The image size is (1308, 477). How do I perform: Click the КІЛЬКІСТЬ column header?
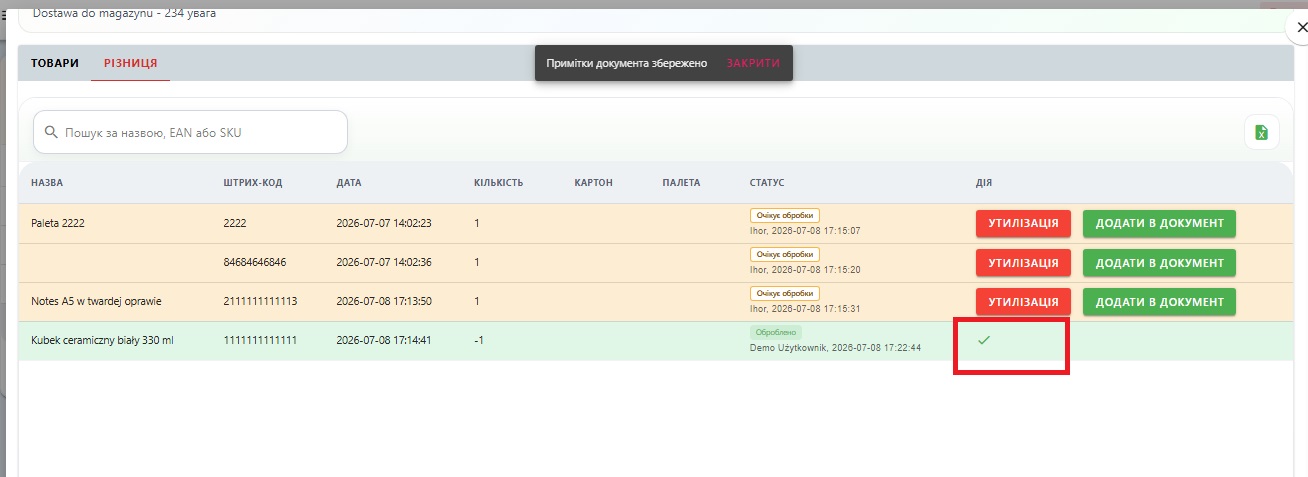tap(499, 183)
